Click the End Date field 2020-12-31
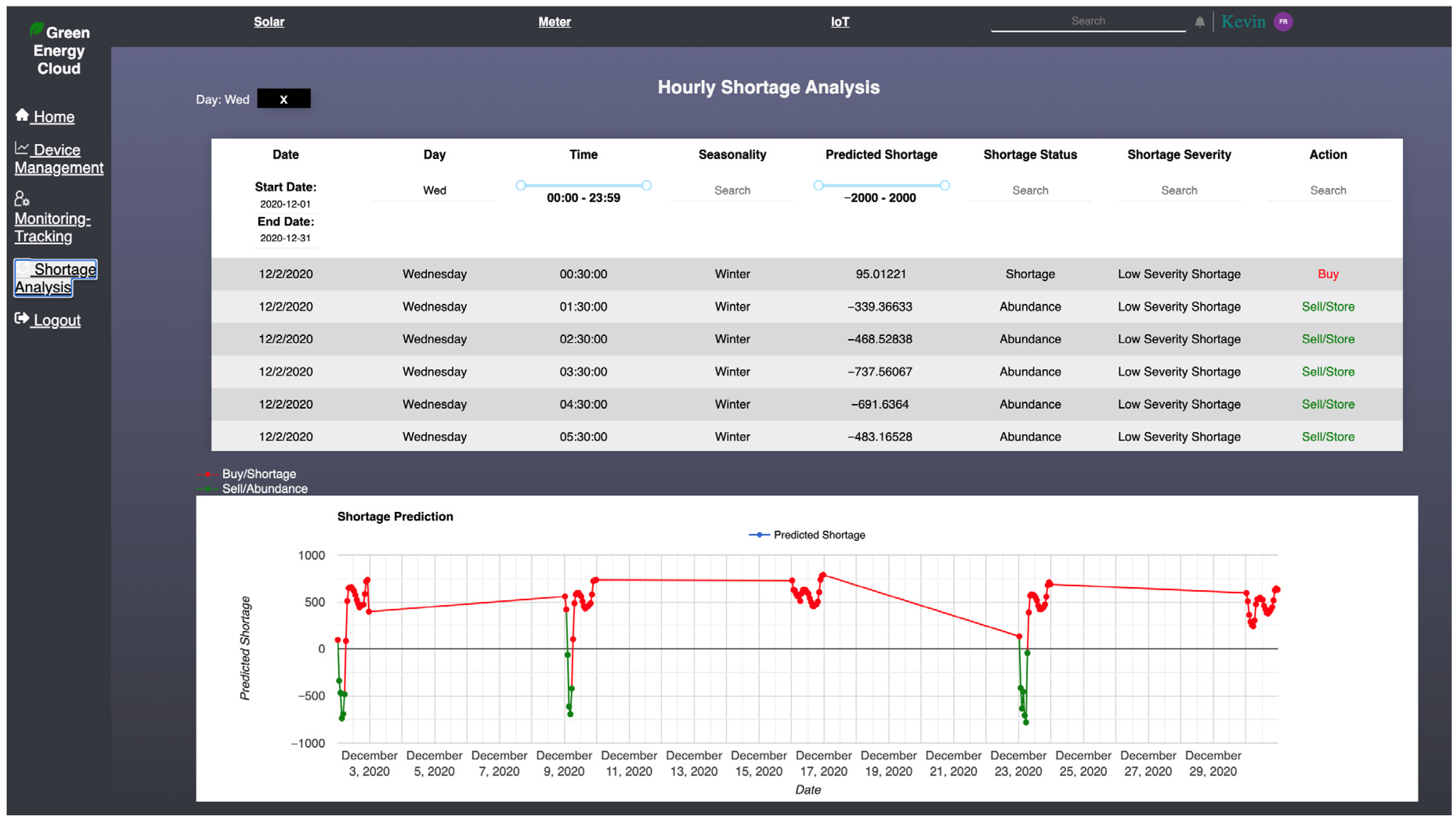Screen dimensions: 1456x820 tap(285, 238)
